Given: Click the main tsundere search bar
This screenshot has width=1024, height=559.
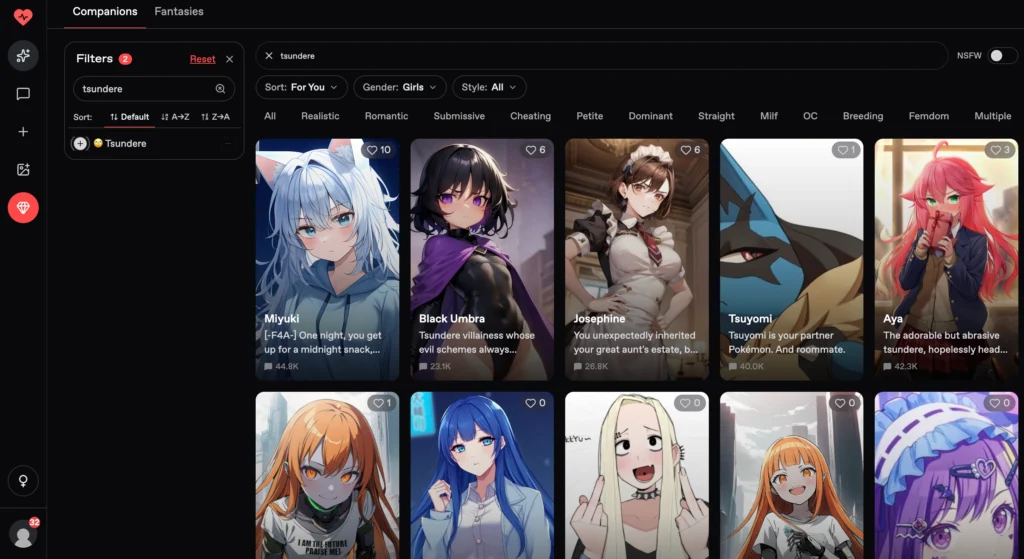Looking at the screenshot, I should coord(601,56).
